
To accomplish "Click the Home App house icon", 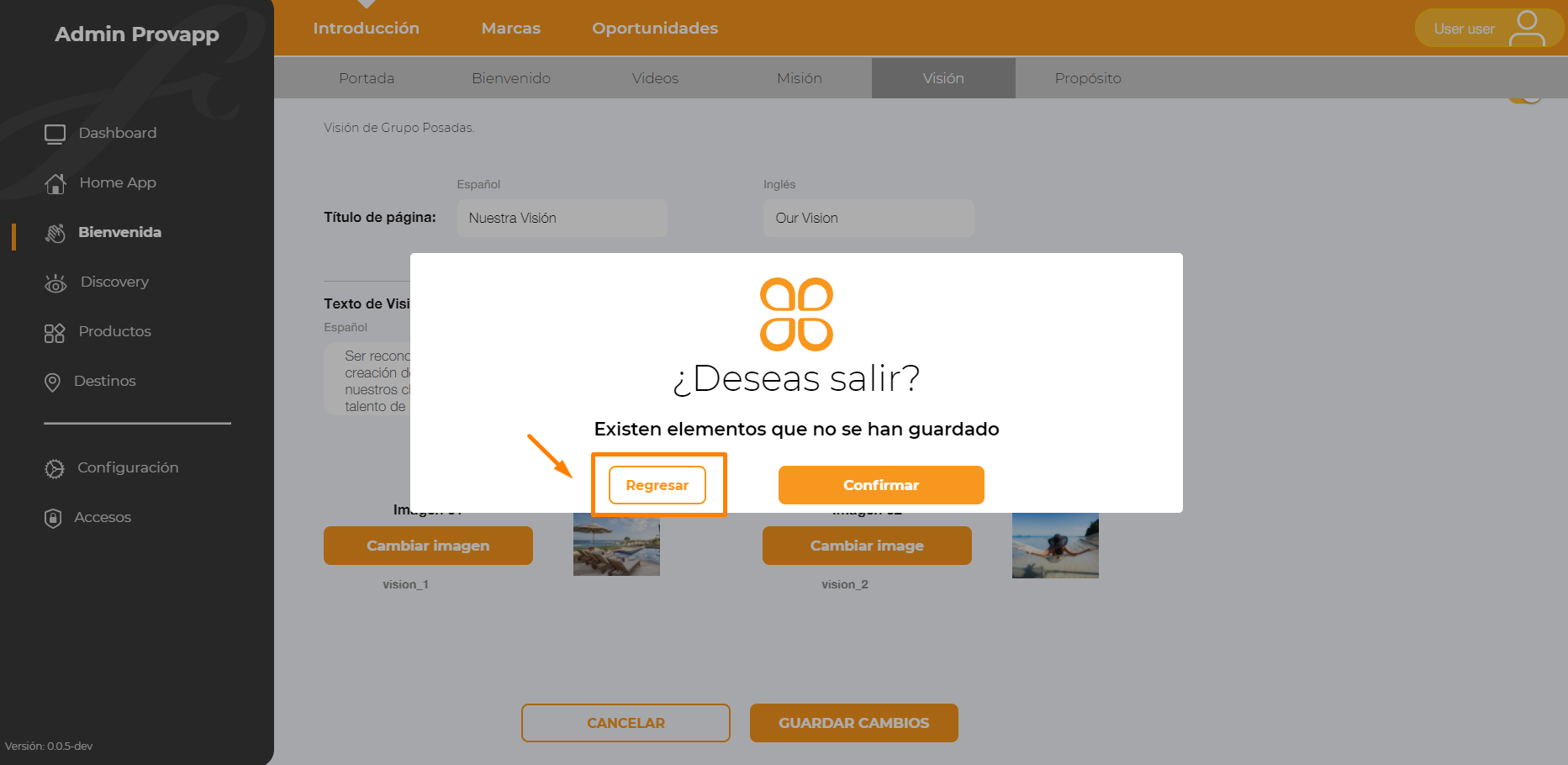I will coord(55,183).
